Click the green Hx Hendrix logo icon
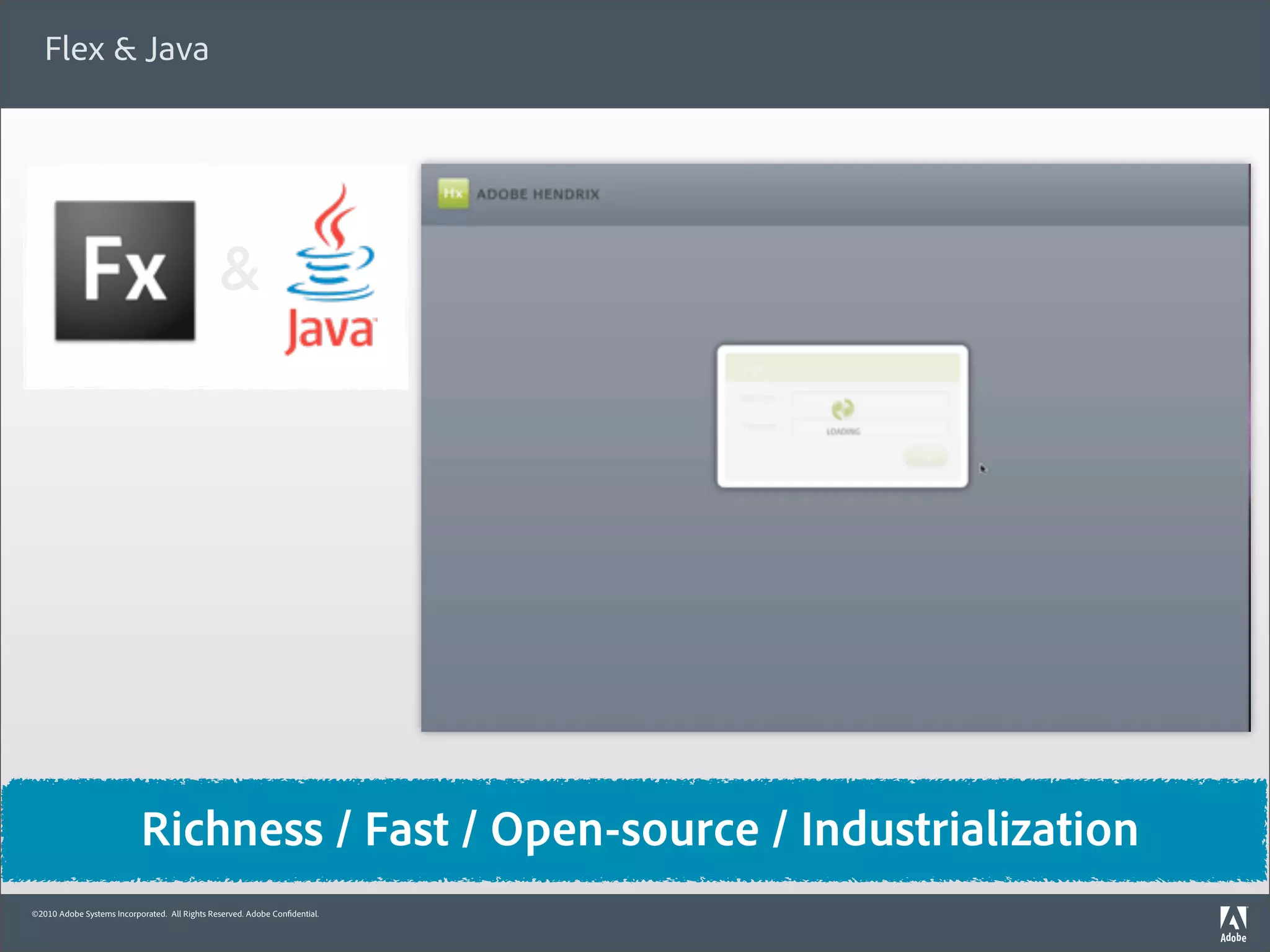The height and width of the screenshot is (952, 1270). [453, 193]
